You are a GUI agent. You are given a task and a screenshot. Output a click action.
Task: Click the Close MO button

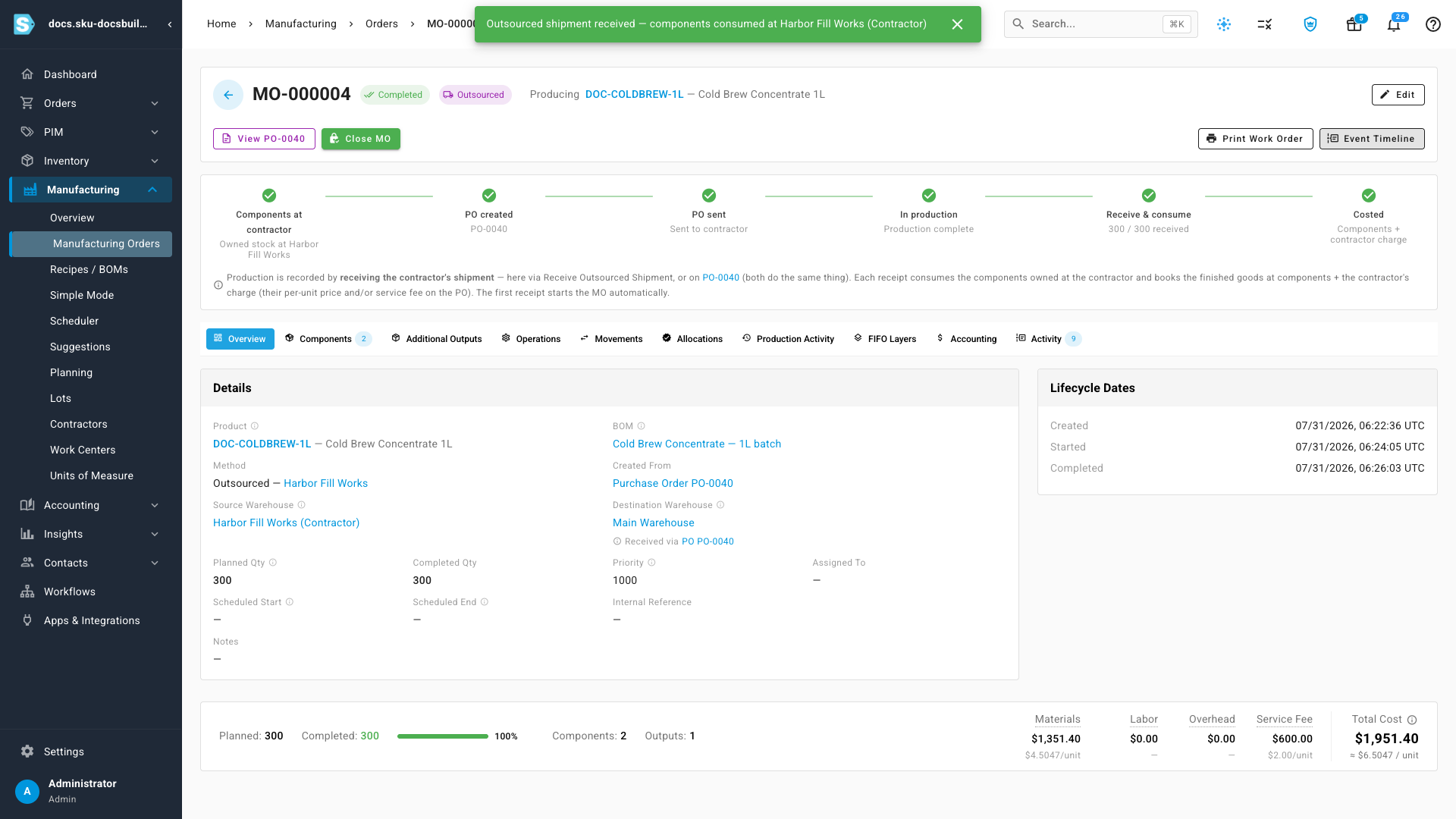pos(361,139)
